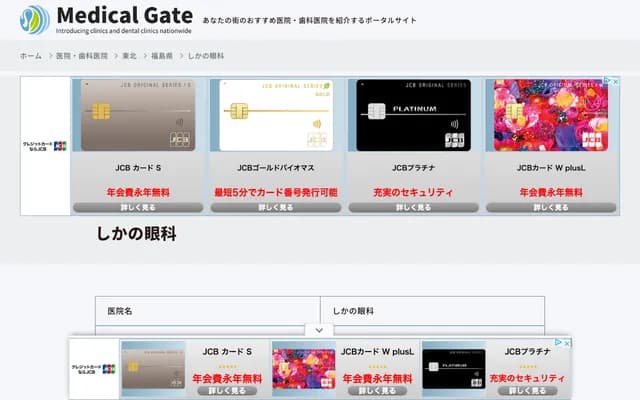Click JCB カード S card image in top banner

[x=138, y=115]
